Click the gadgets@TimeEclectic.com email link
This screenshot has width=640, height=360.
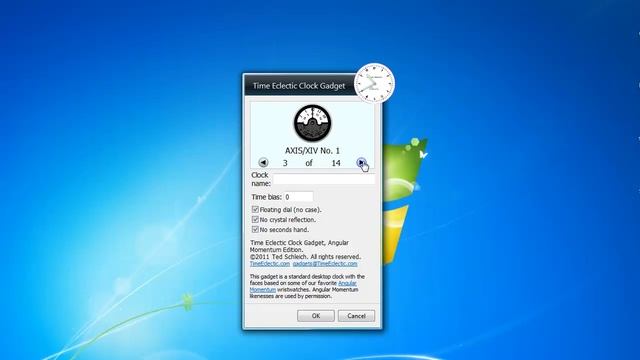click(x=325, y=264)
